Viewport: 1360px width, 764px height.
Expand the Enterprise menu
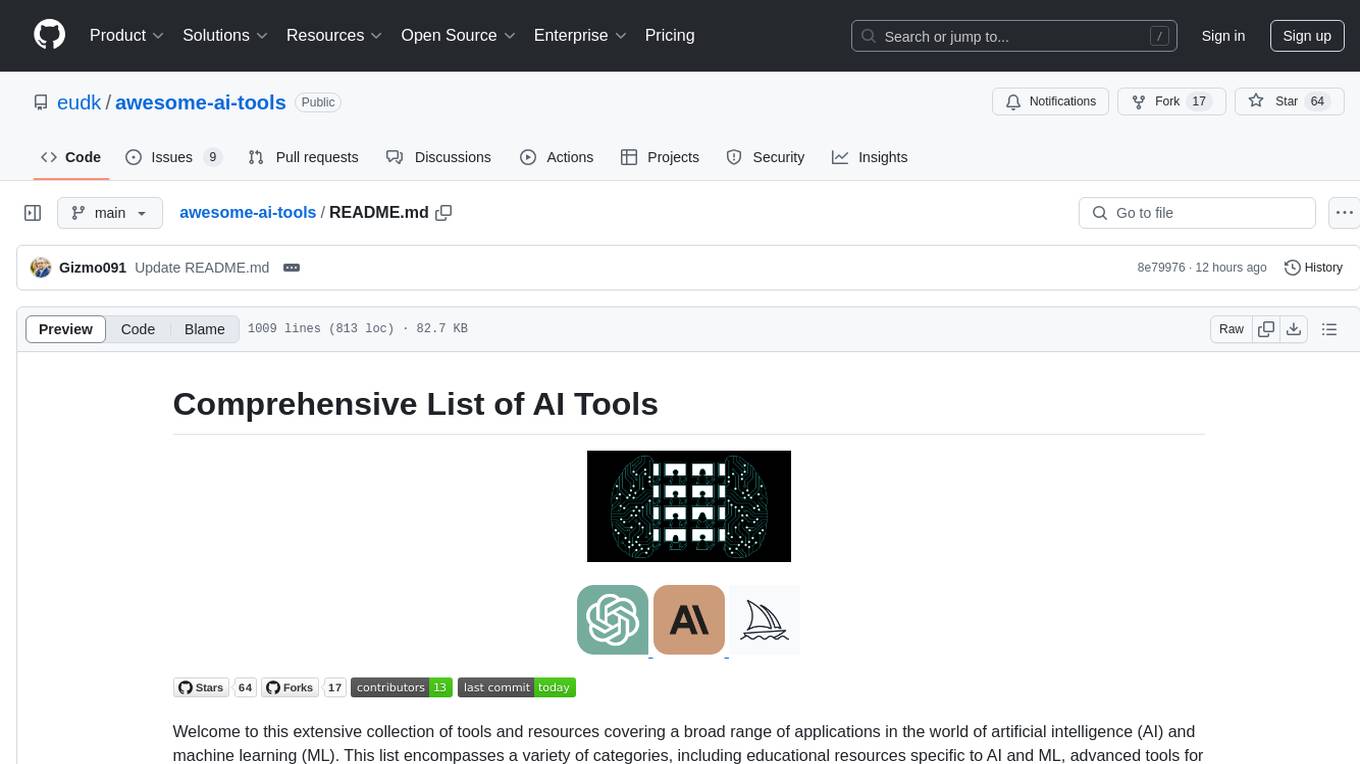click(580, 35)
